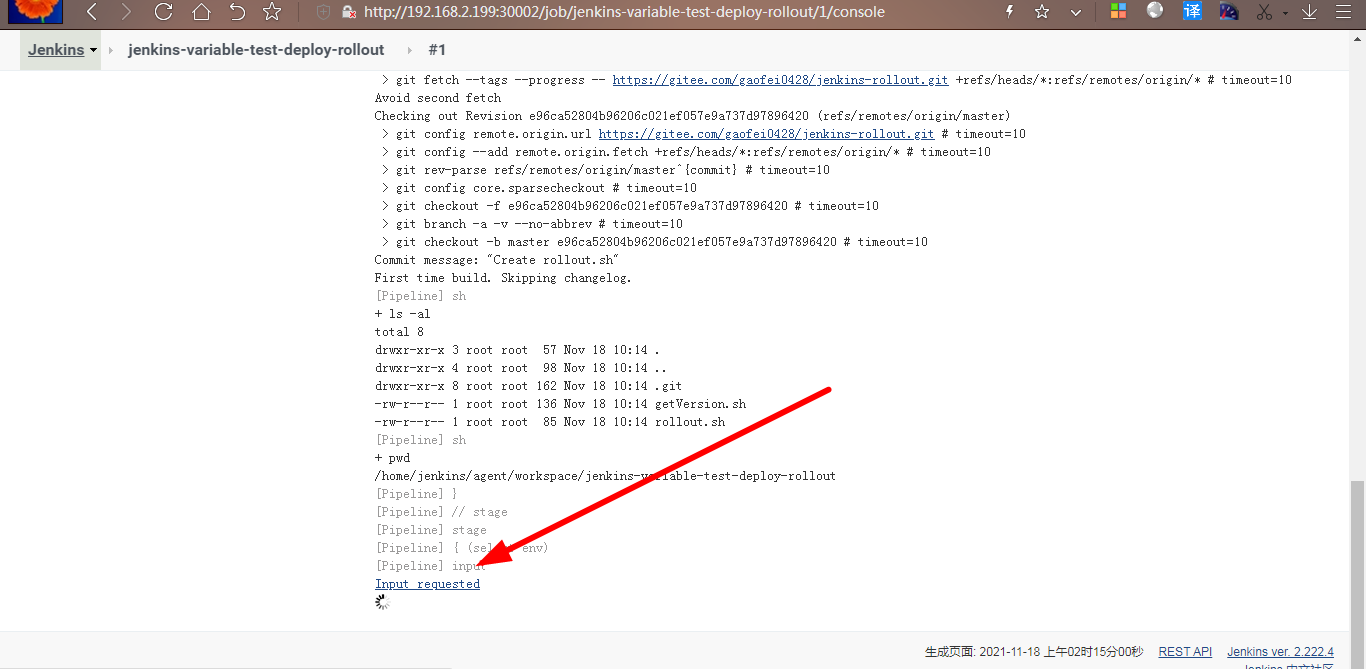Open the Jenkins breadcrumb link
Screen dimensions: 1366x669
click(x=56, y=50)
